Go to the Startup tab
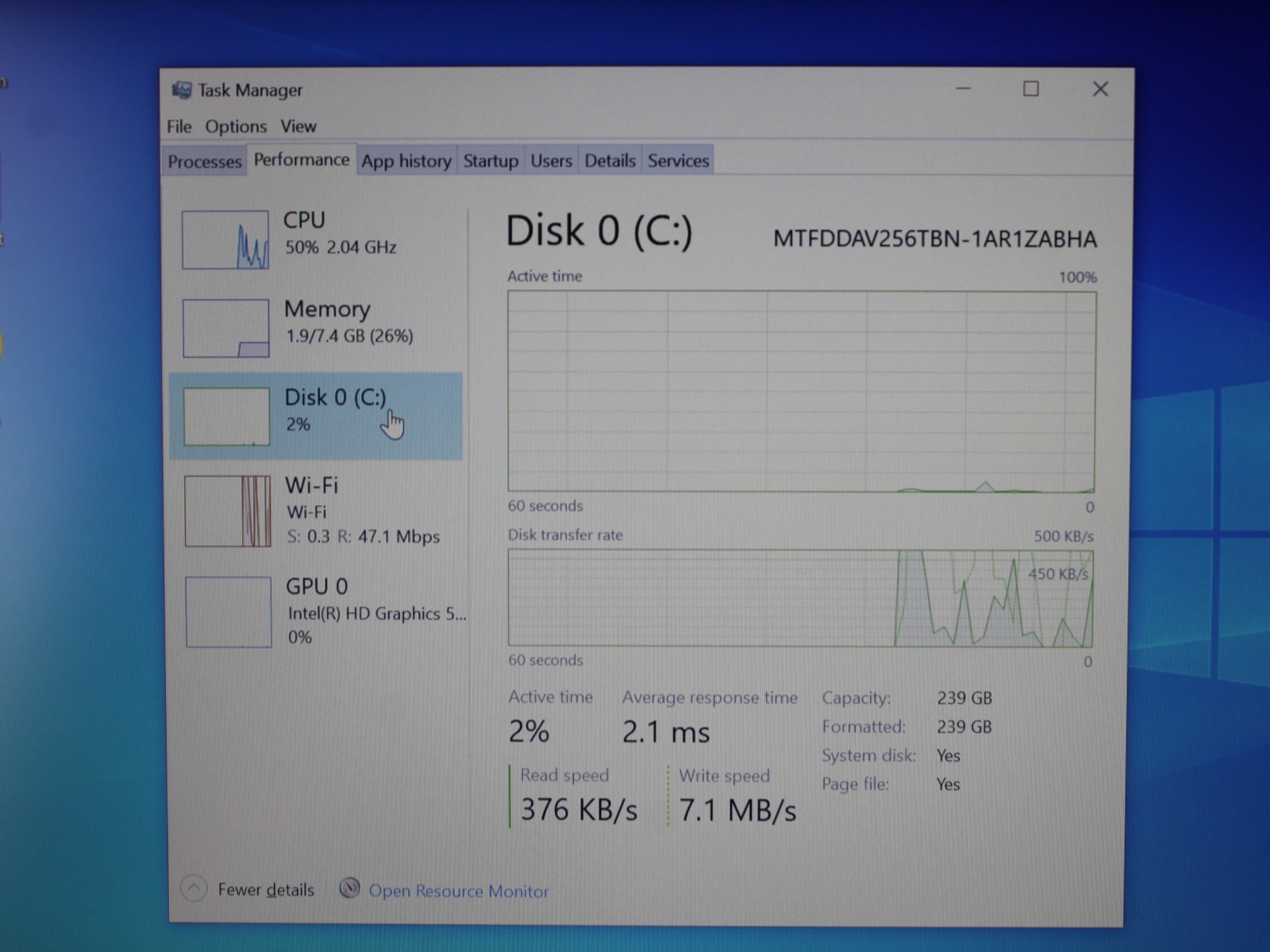 (491, 161)
